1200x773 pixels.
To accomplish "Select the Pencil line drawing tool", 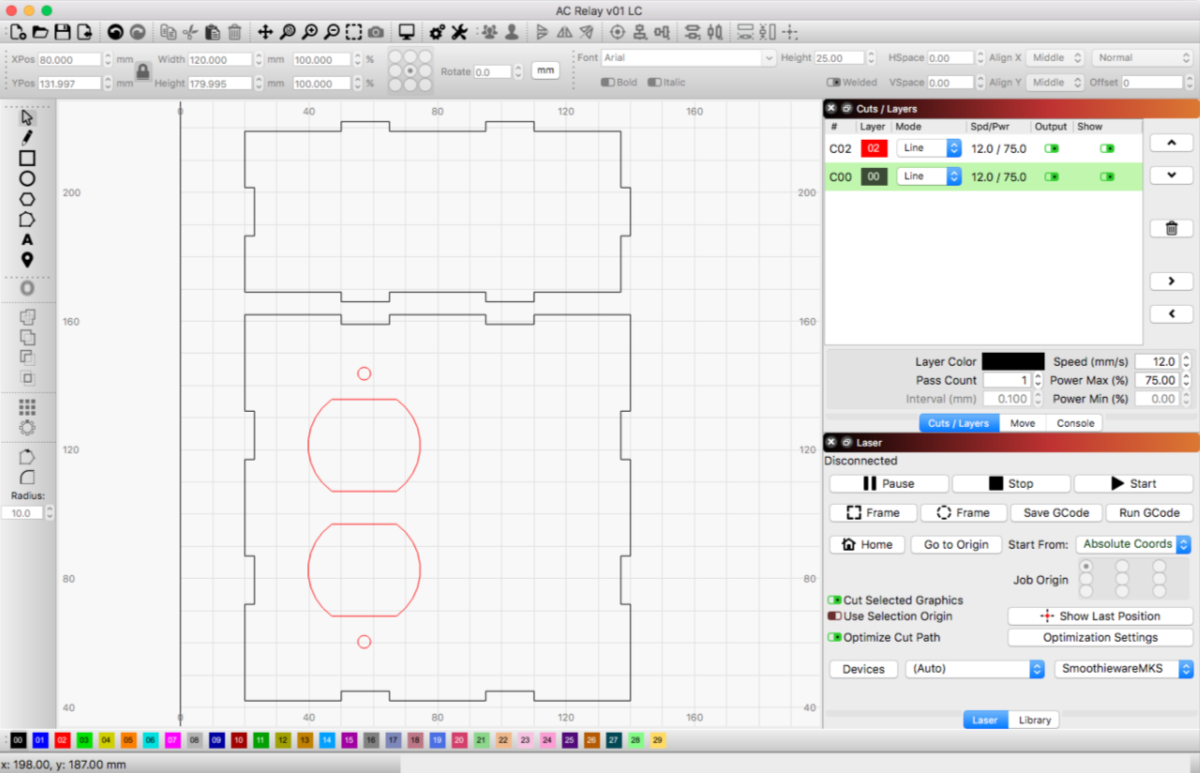I will coord(27,137).
